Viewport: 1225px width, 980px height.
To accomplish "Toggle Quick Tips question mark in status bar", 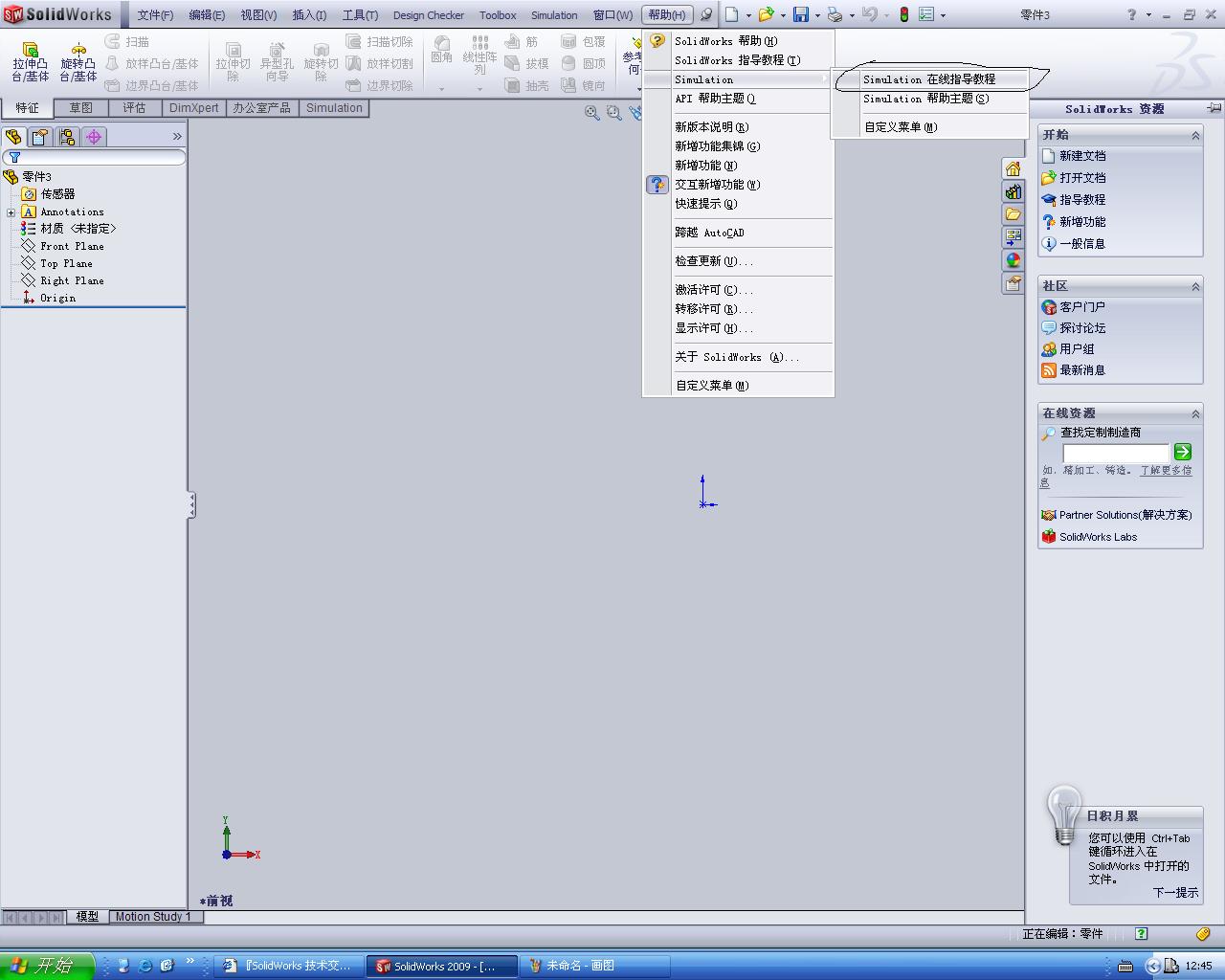I will click(1141, 933).
